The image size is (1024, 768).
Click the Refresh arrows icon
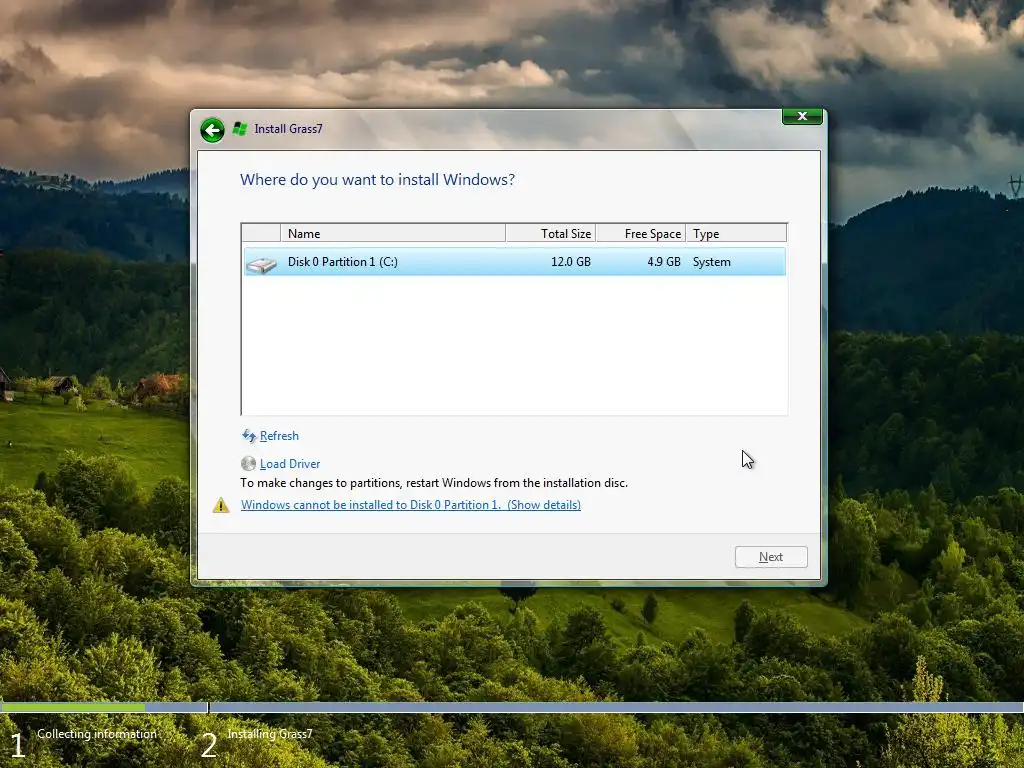[249, 436]
